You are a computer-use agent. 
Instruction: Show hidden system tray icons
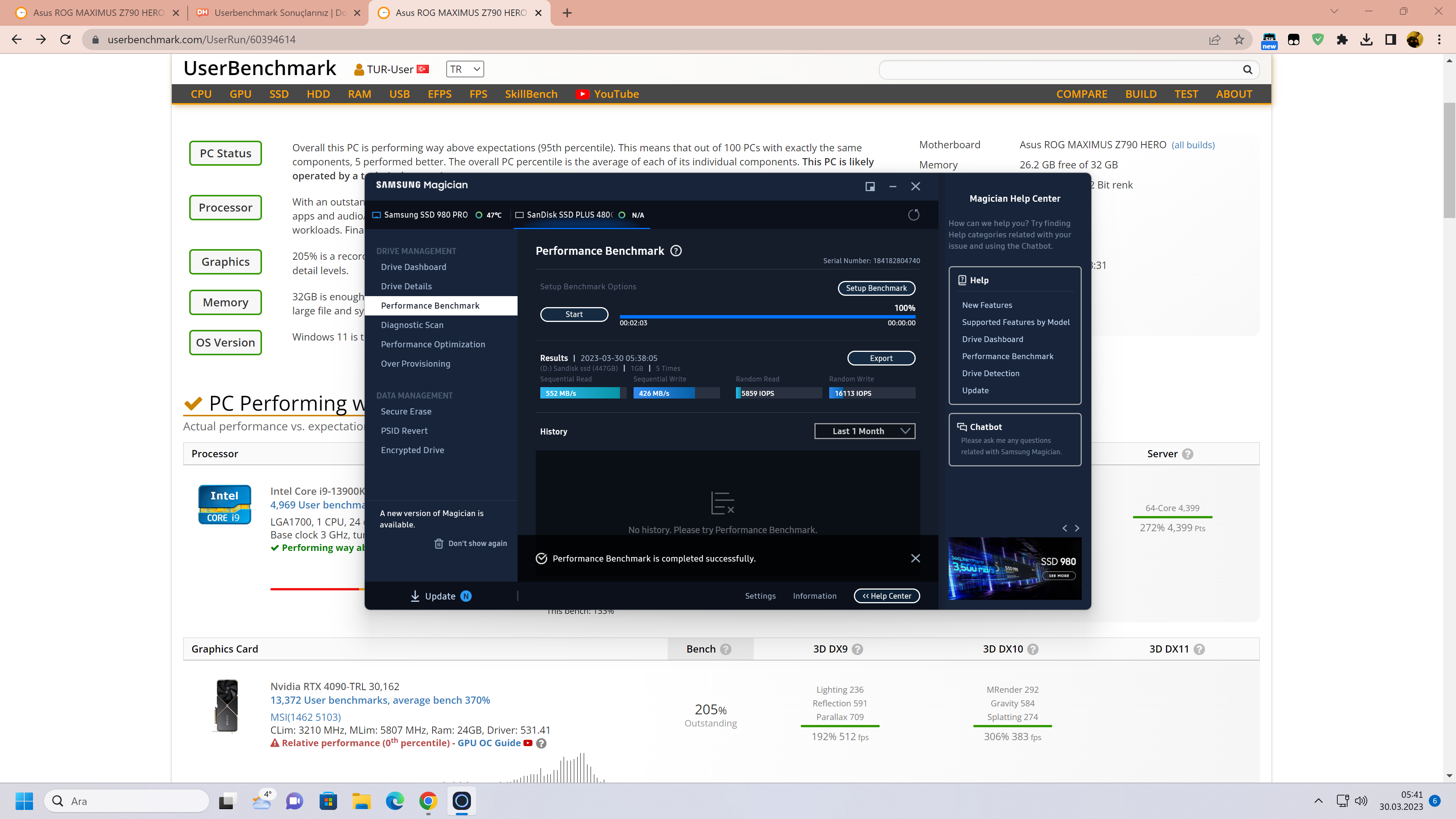pos(1318,800)
